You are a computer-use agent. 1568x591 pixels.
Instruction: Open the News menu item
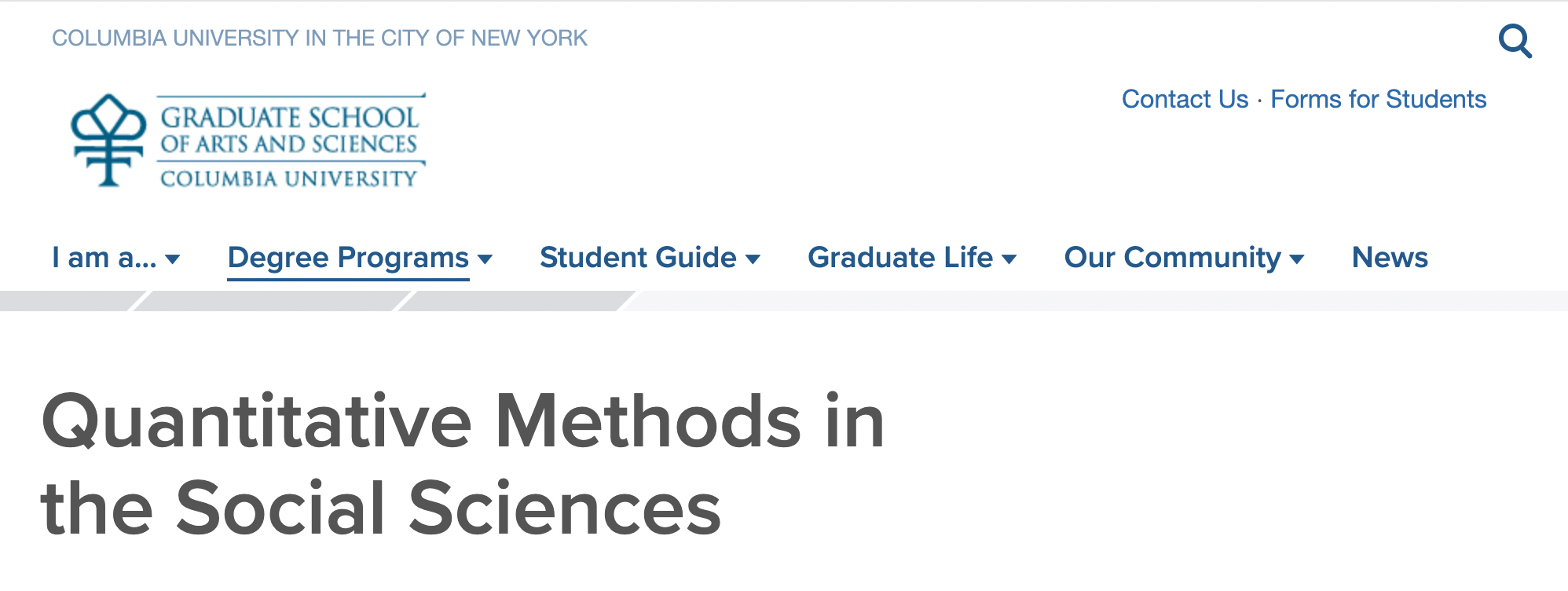click(1390, 258)
